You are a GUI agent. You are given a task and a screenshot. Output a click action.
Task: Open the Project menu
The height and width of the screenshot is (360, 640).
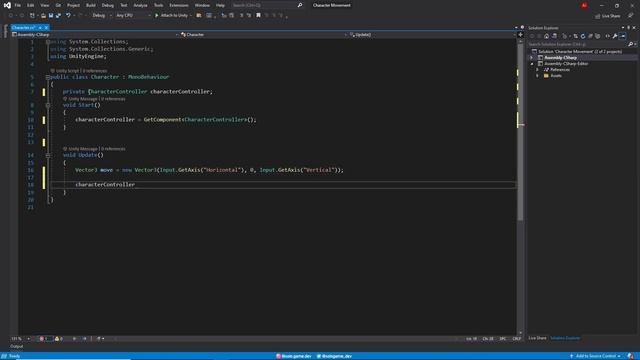coord(73,5)
